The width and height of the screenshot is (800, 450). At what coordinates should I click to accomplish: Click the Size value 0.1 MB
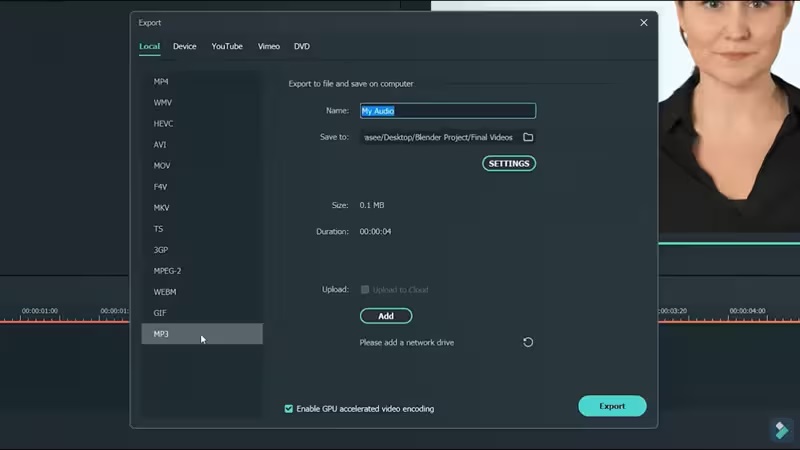pyautogui.click(x=372, y=205)
